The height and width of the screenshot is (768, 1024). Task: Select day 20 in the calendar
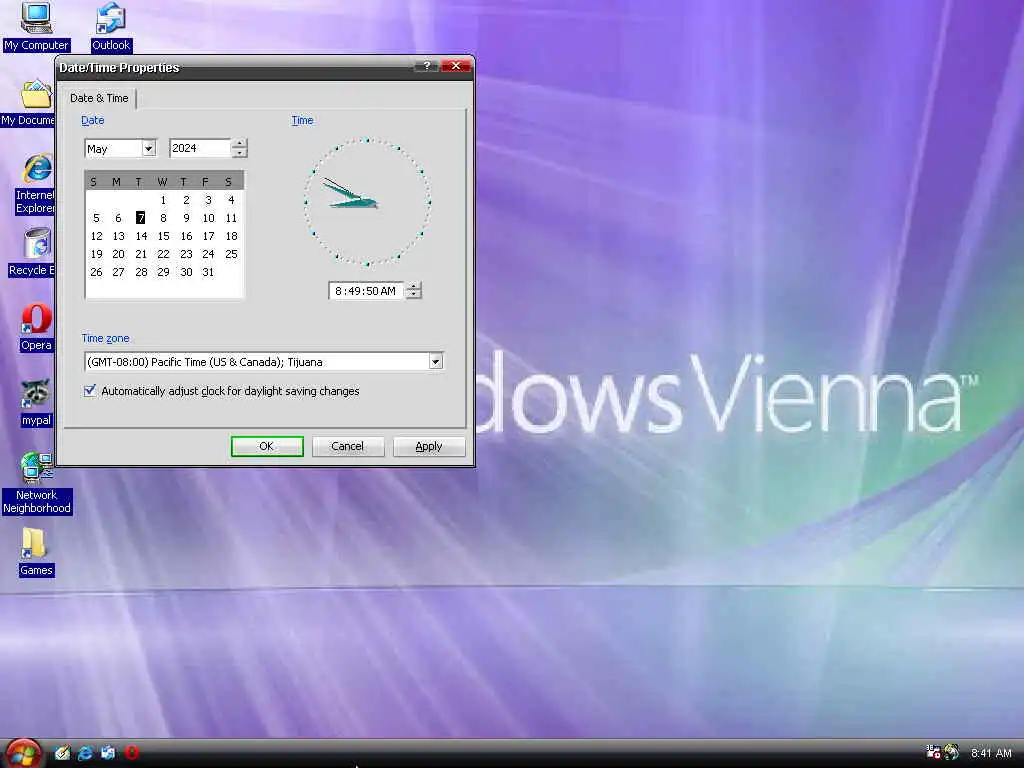click(x=118, y=254)
